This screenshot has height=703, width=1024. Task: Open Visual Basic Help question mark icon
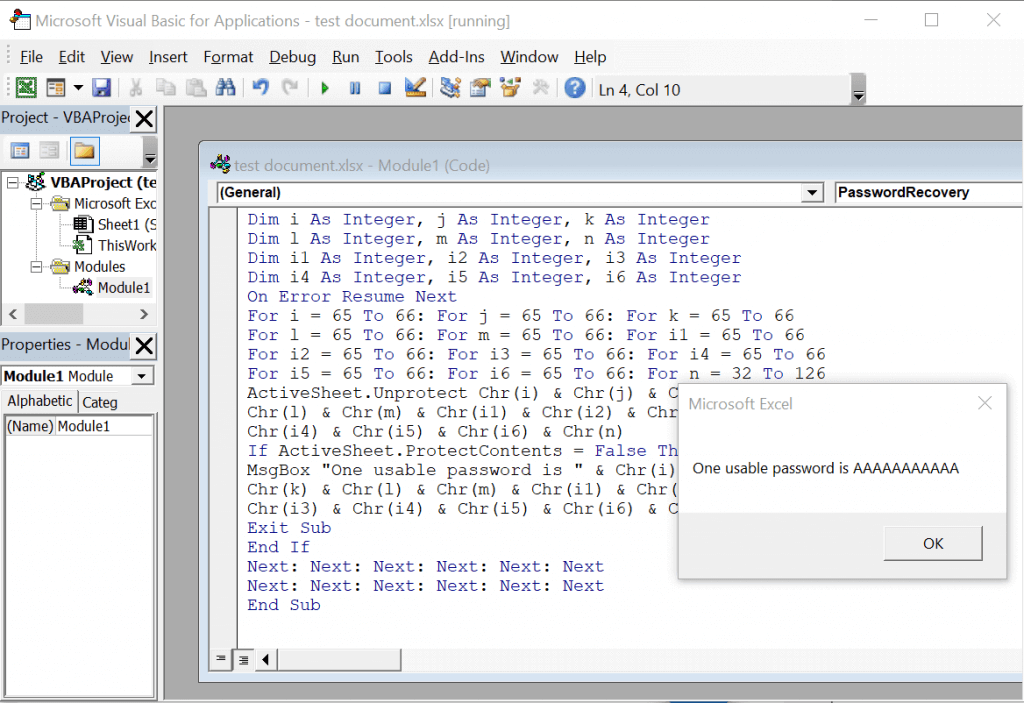(575, 88)
